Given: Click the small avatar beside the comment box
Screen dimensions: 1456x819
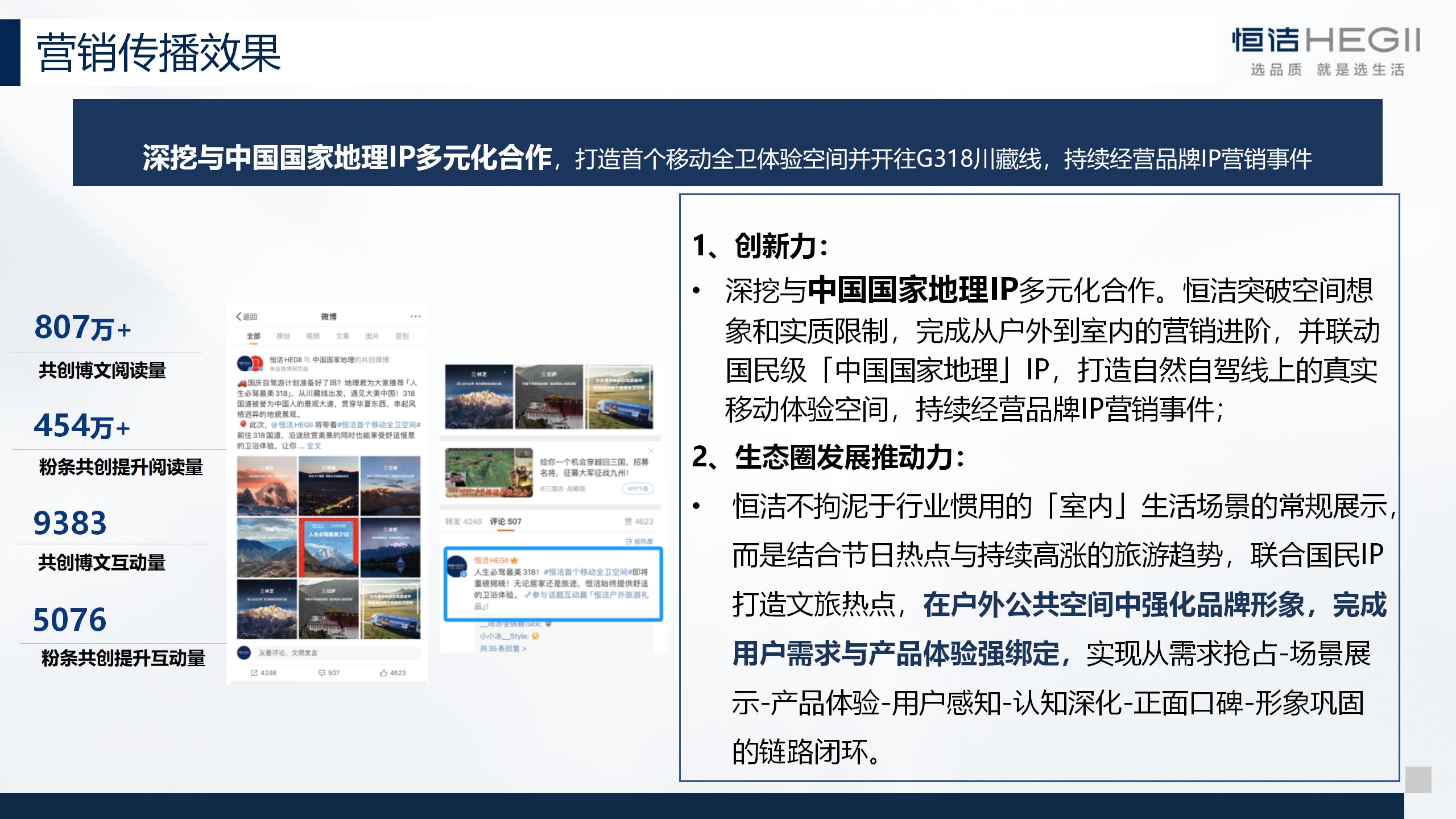Looking at the screenshot, I should (243, 652).
